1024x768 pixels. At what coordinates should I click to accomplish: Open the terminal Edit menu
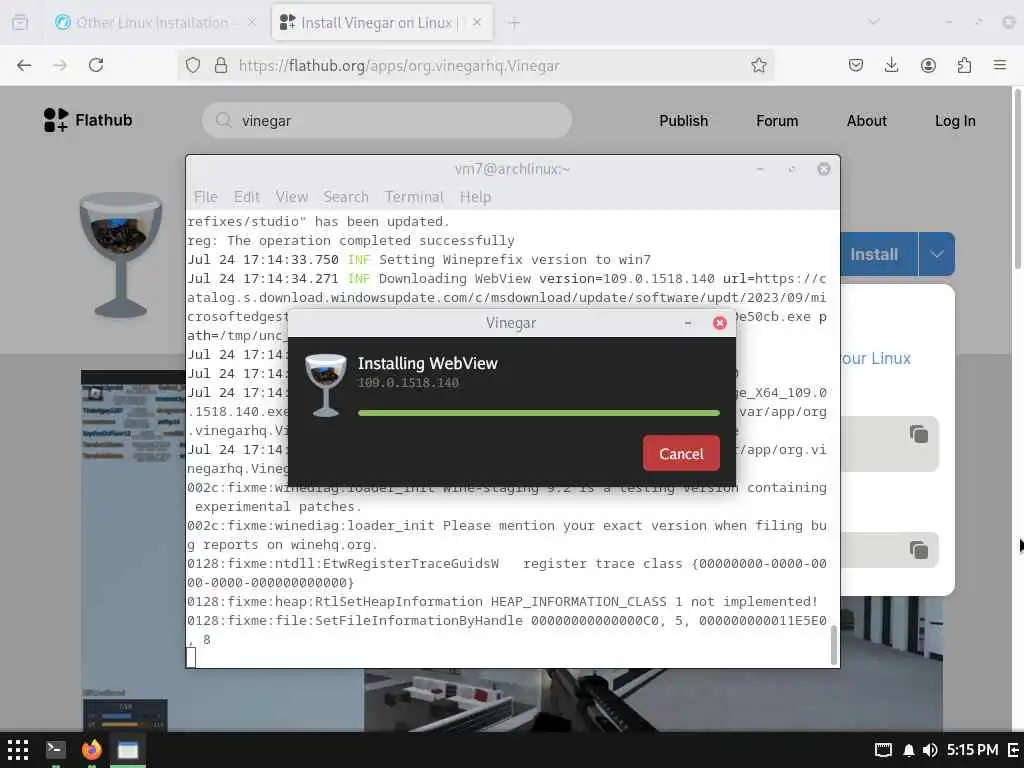[247, 197]
